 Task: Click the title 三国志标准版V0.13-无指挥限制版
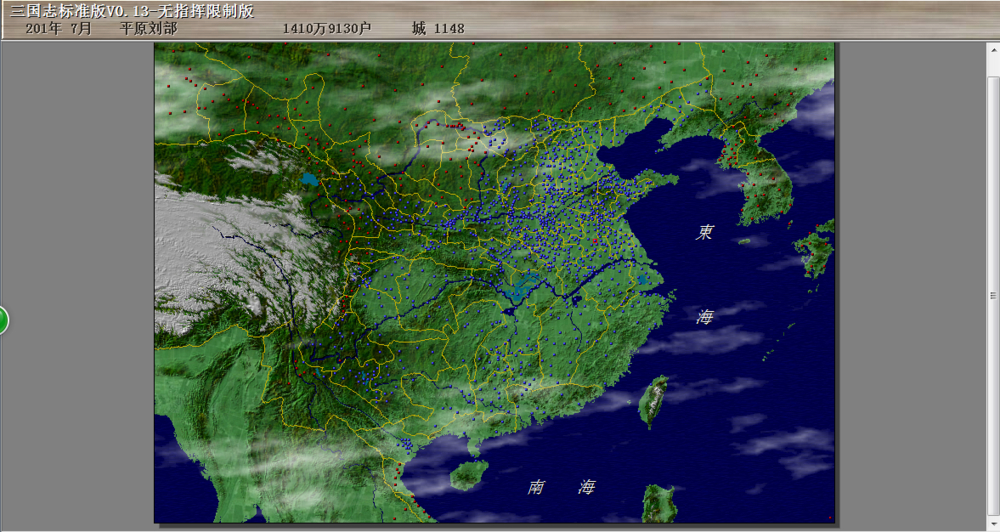tap(133, 11)
